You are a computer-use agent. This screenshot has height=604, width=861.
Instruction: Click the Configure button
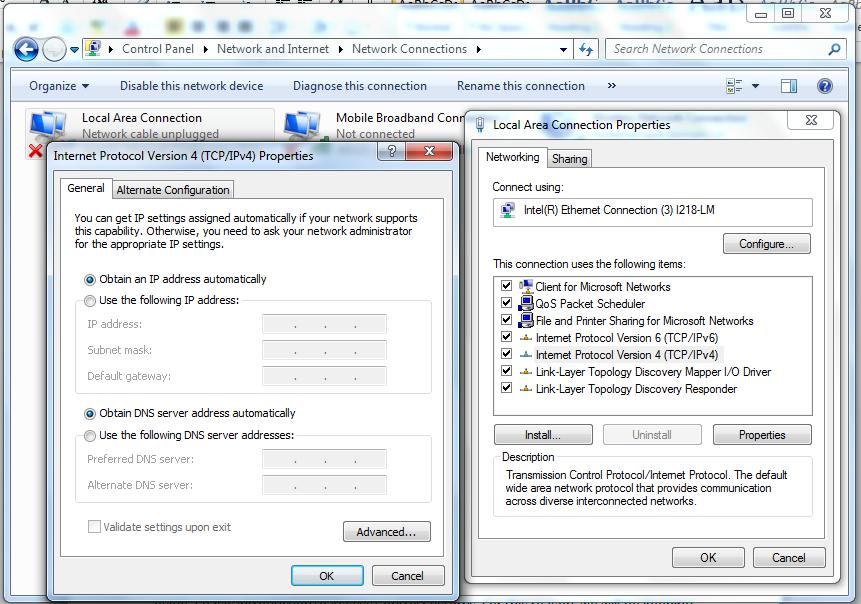point(767,244)
